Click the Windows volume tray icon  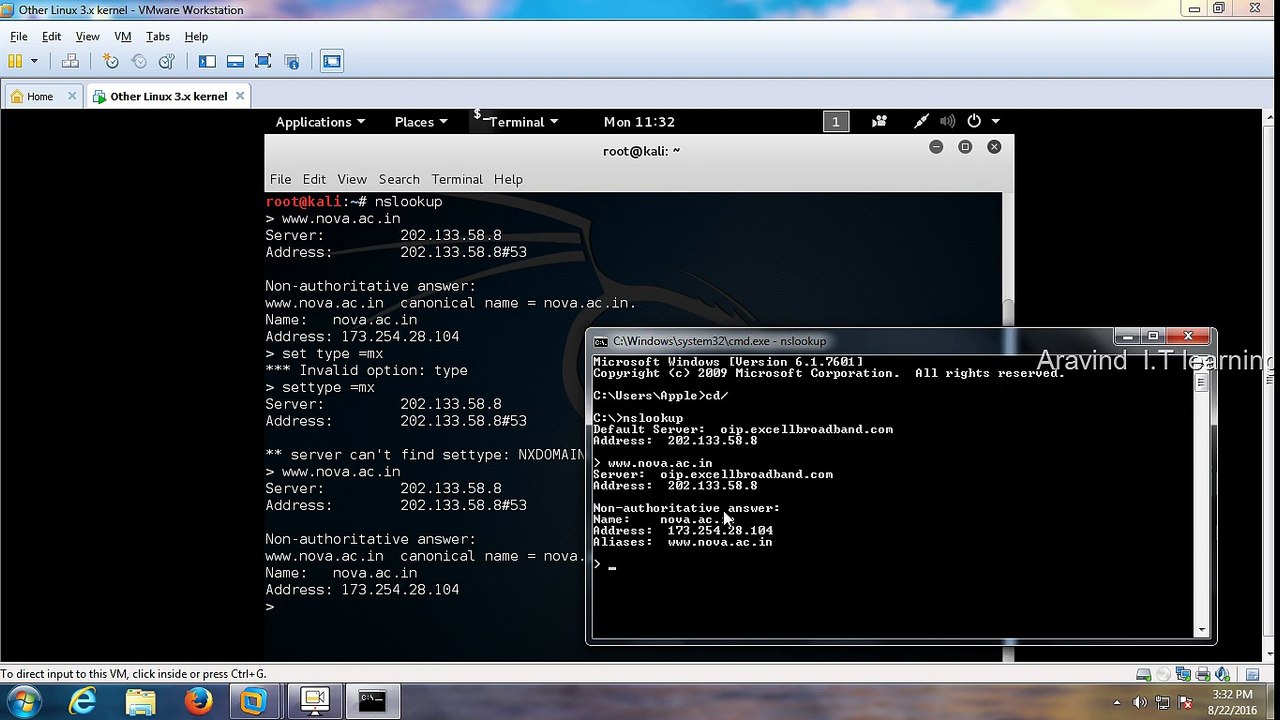1140,702
